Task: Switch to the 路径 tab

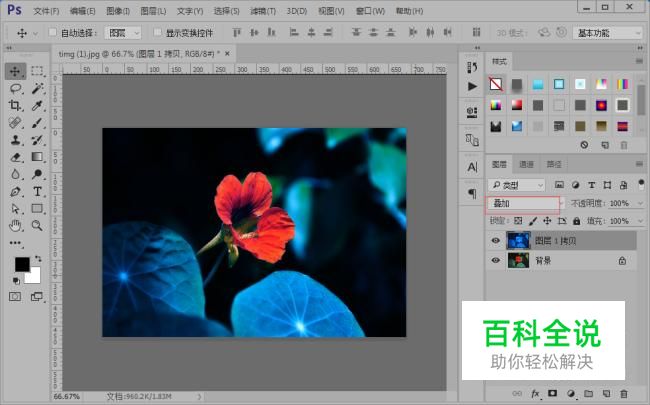Action: (x=554, y=165)
